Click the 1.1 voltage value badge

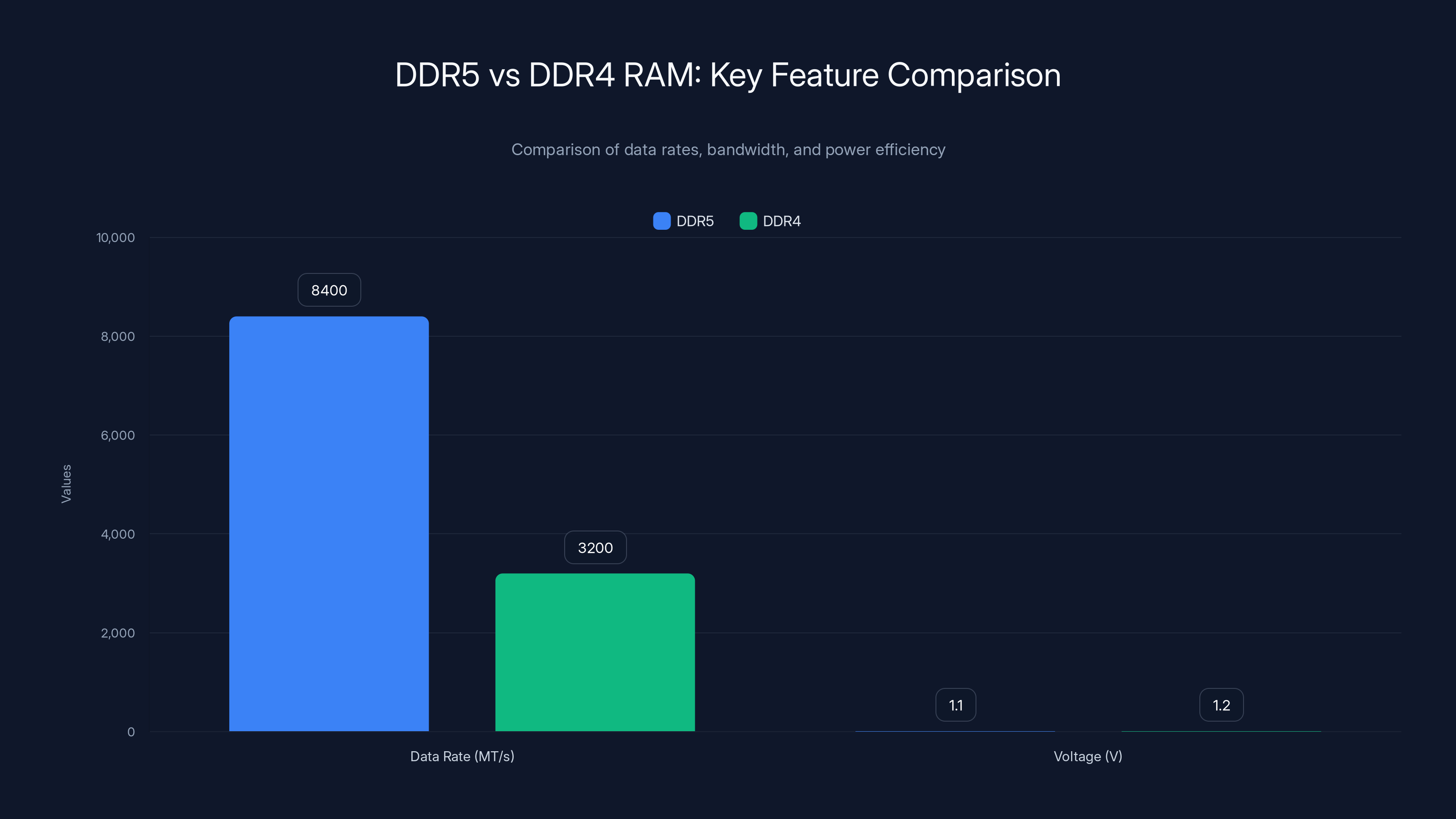(x=956, y=704)
